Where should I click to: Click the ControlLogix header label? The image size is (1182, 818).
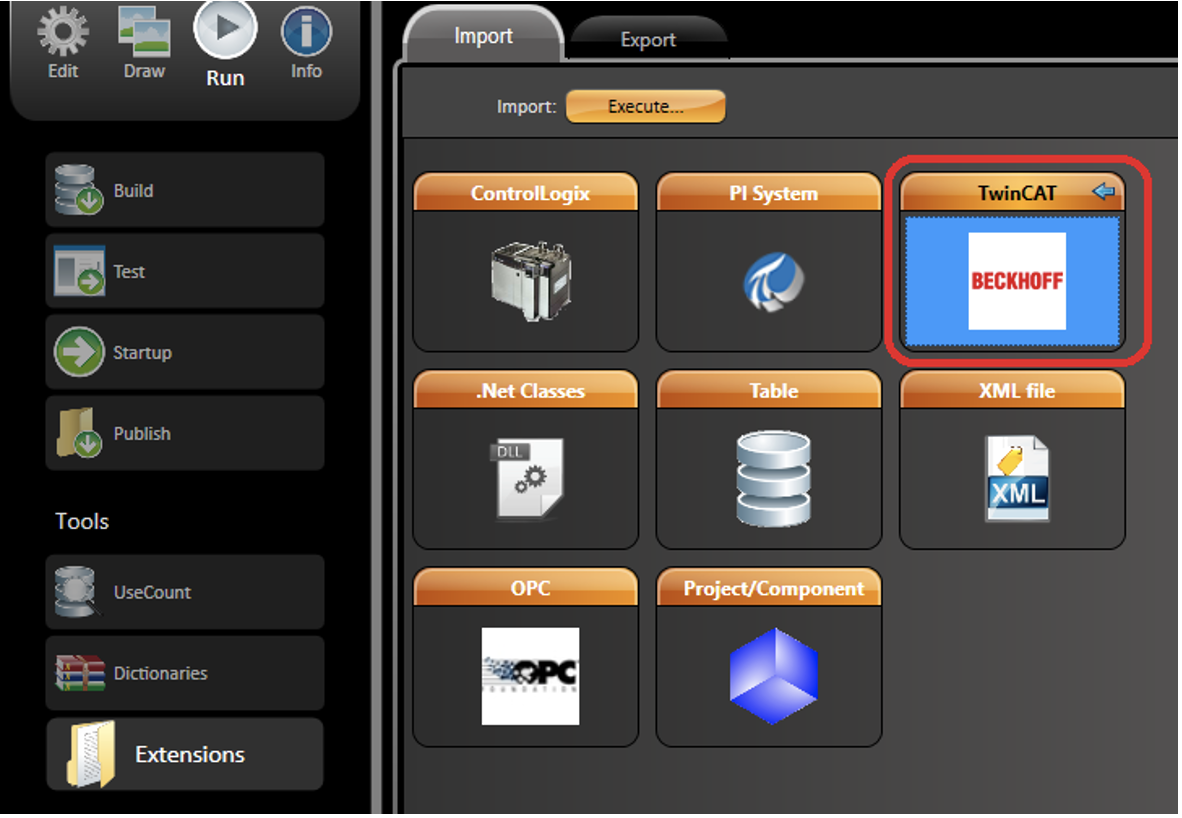(x=530, y=193)
